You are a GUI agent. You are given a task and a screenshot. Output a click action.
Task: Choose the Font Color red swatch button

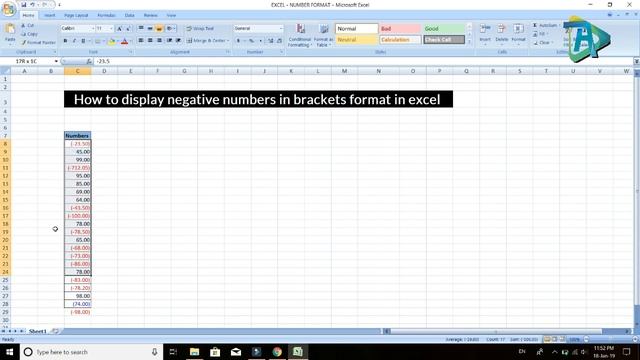(124, 41)
